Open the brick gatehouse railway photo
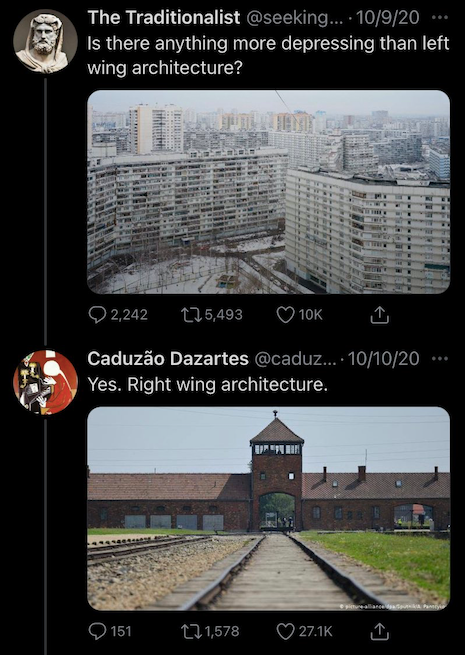 (x=269, y=508)
